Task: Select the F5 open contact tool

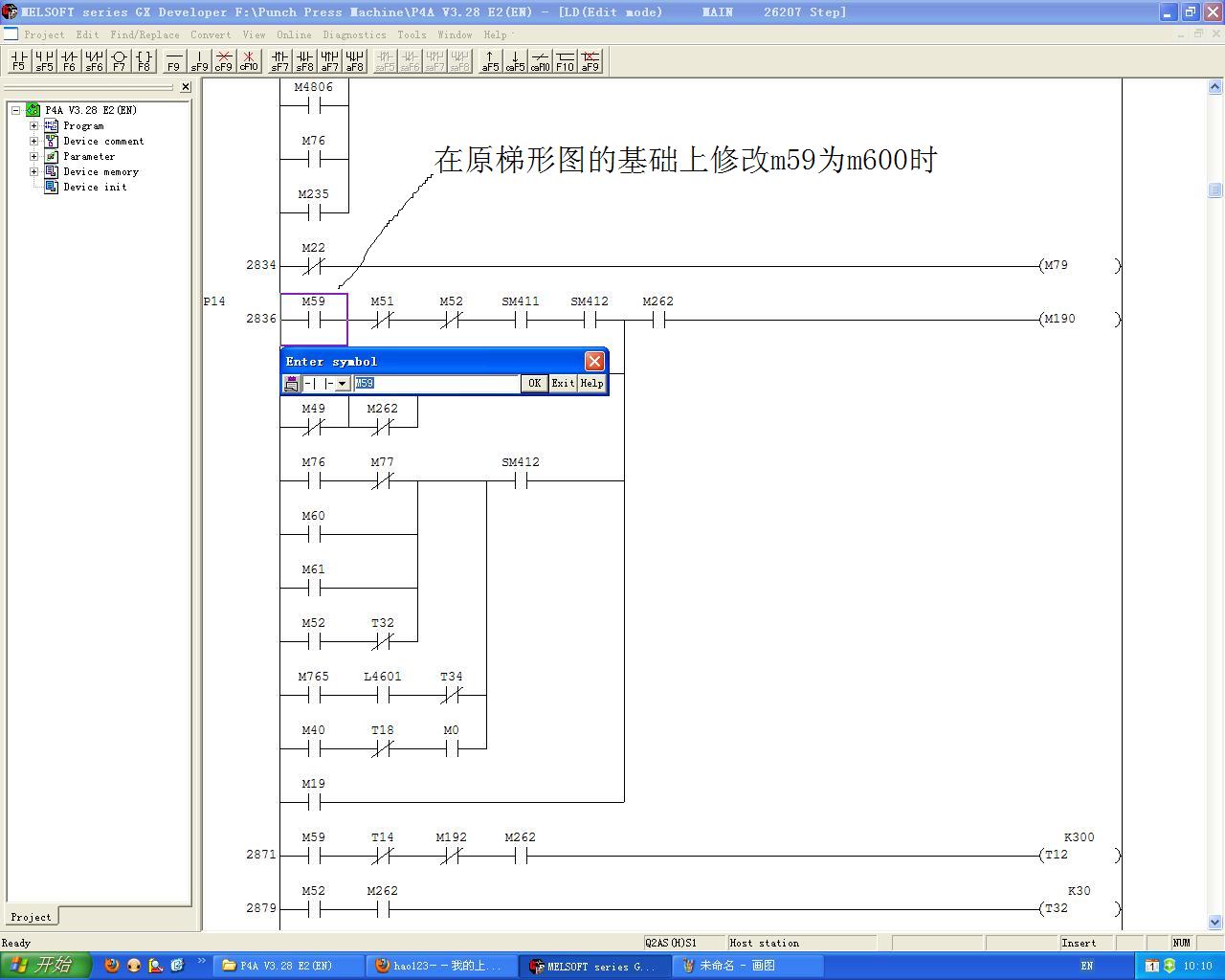Action: click(x=18, y=61)
